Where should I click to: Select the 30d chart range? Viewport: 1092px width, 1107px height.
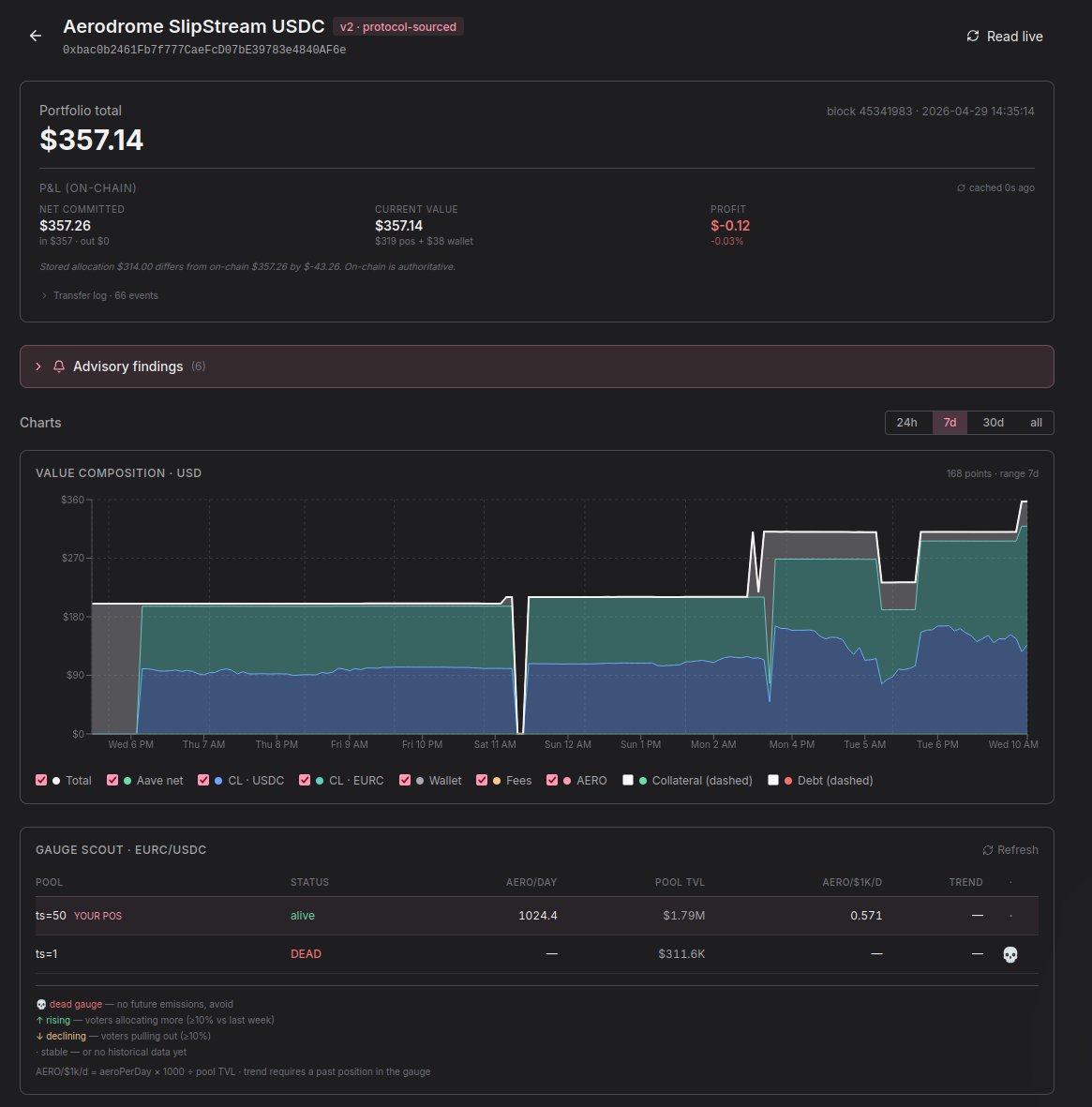point(994,422)
